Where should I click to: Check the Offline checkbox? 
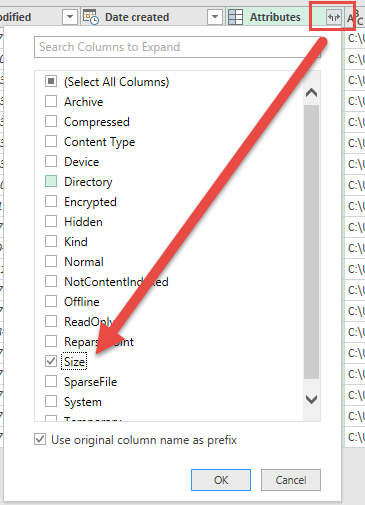51,301
